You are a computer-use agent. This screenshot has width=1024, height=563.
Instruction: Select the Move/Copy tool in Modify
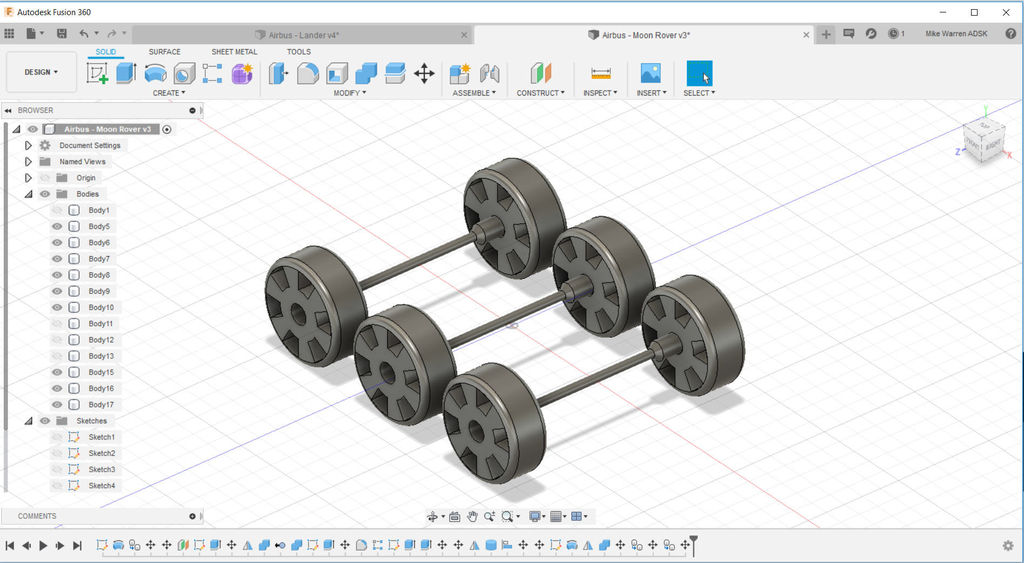tap(424, 73)
